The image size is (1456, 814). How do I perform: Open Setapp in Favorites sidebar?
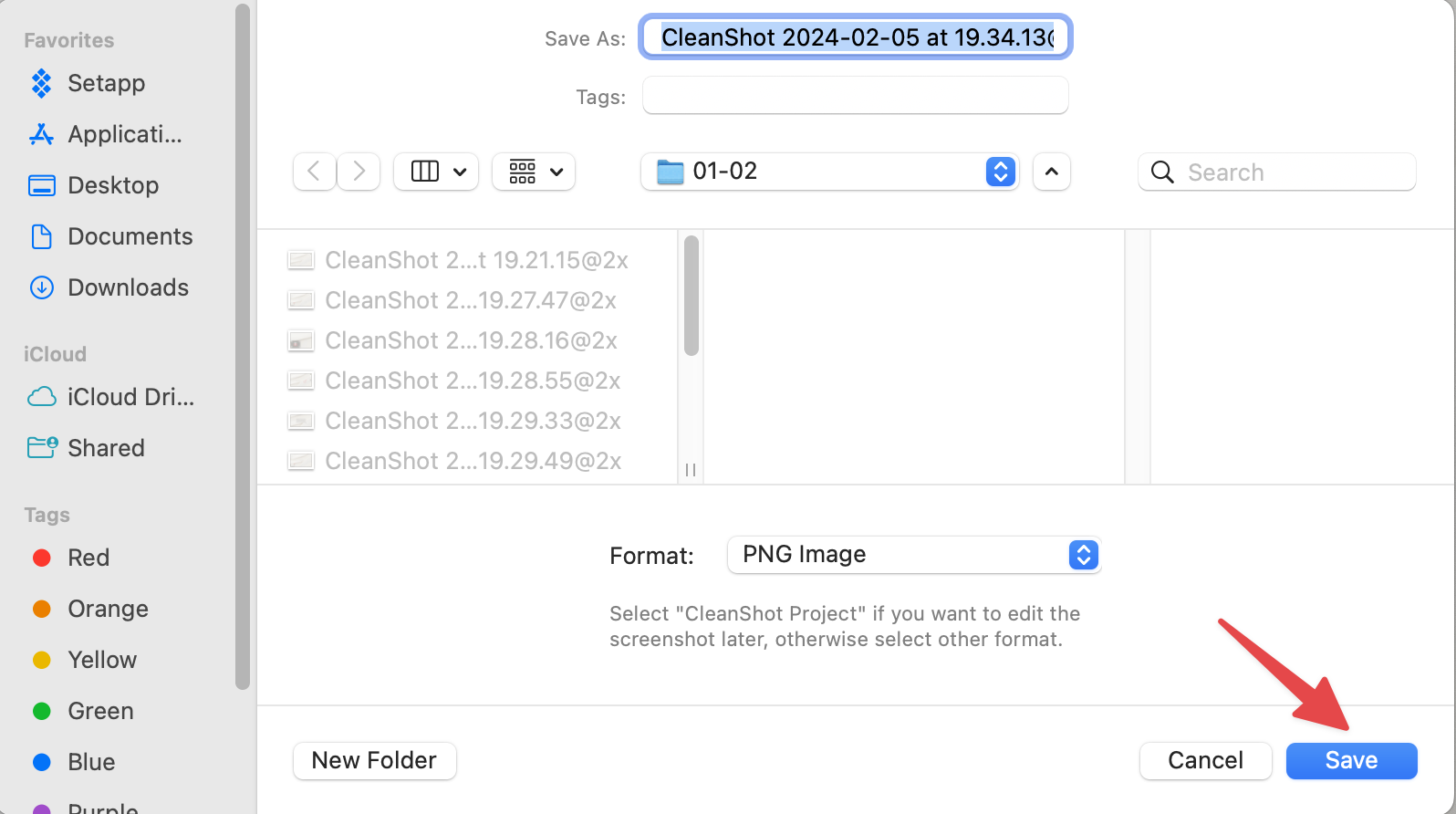pyautogui.click(x=88, y=83)
